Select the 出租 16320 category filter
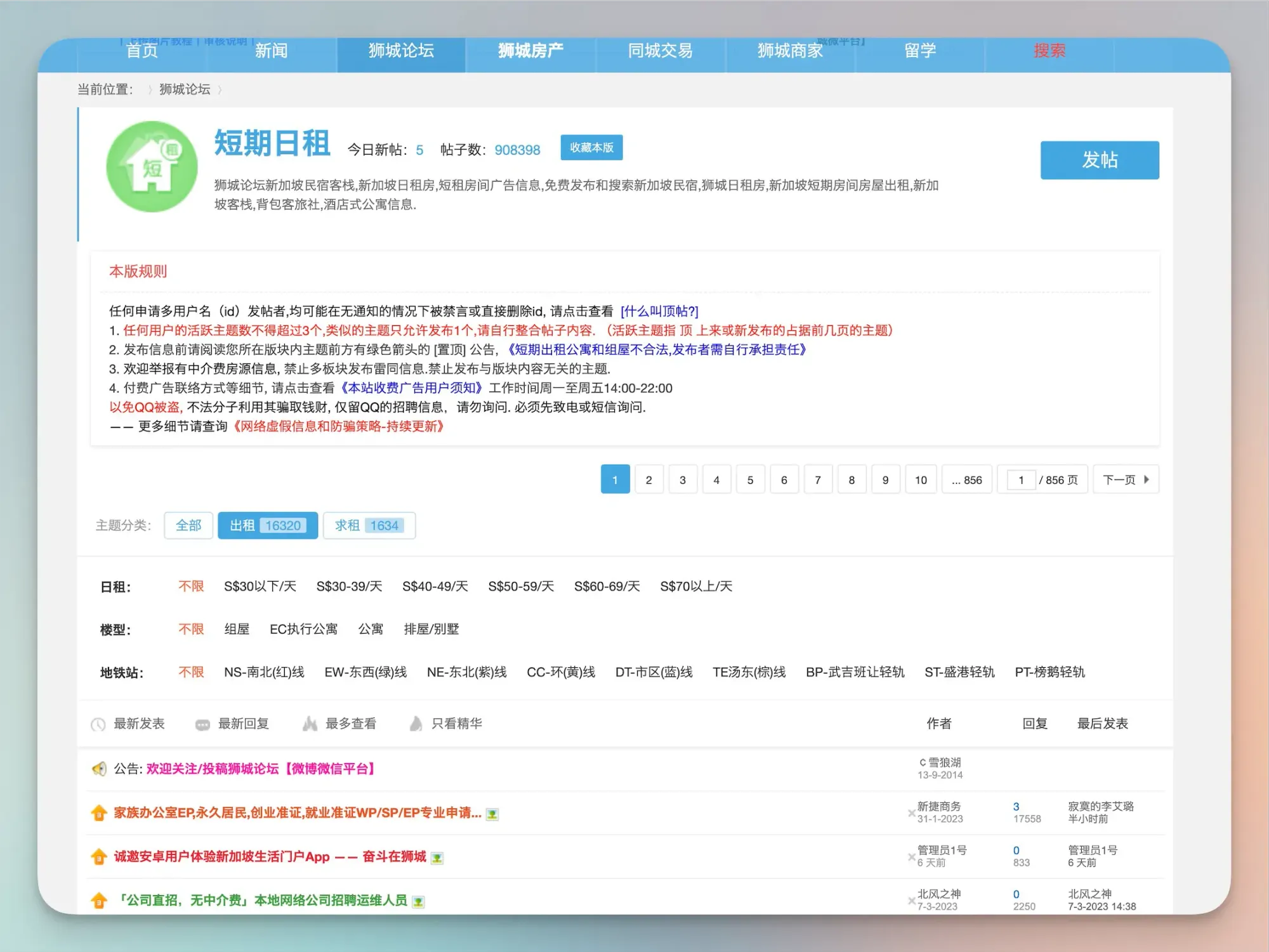This screenshot has width=1269, height=952. 268,526
